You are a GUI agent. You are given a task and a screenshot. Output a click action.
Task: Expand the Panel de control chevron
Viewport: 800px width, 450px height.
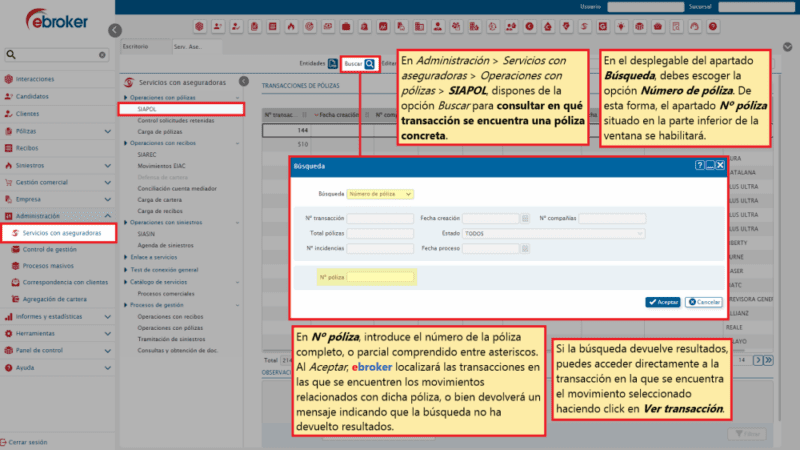(x=108, y=351)
